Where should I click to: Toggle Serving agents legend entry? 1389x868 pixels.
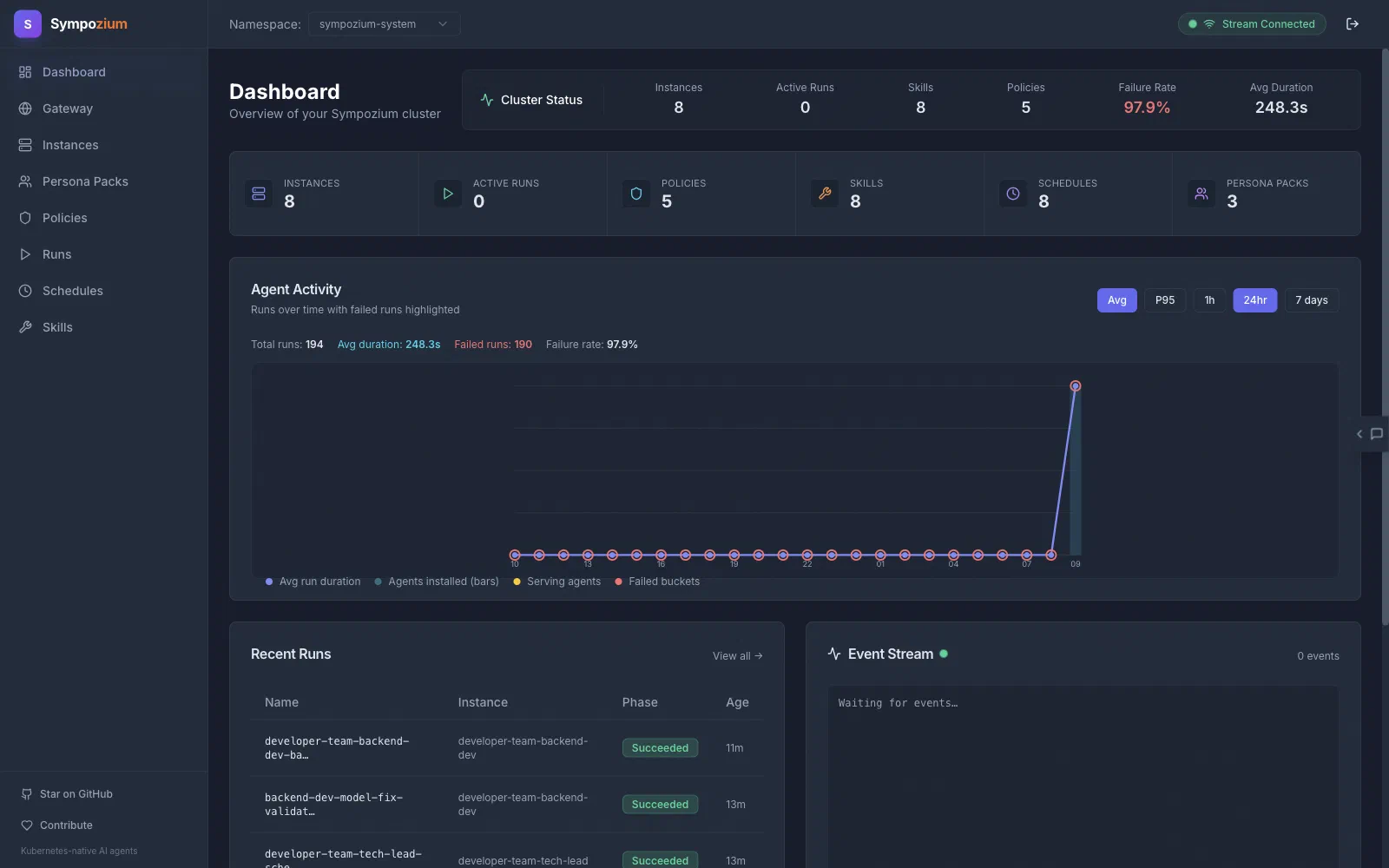point(556,582)
